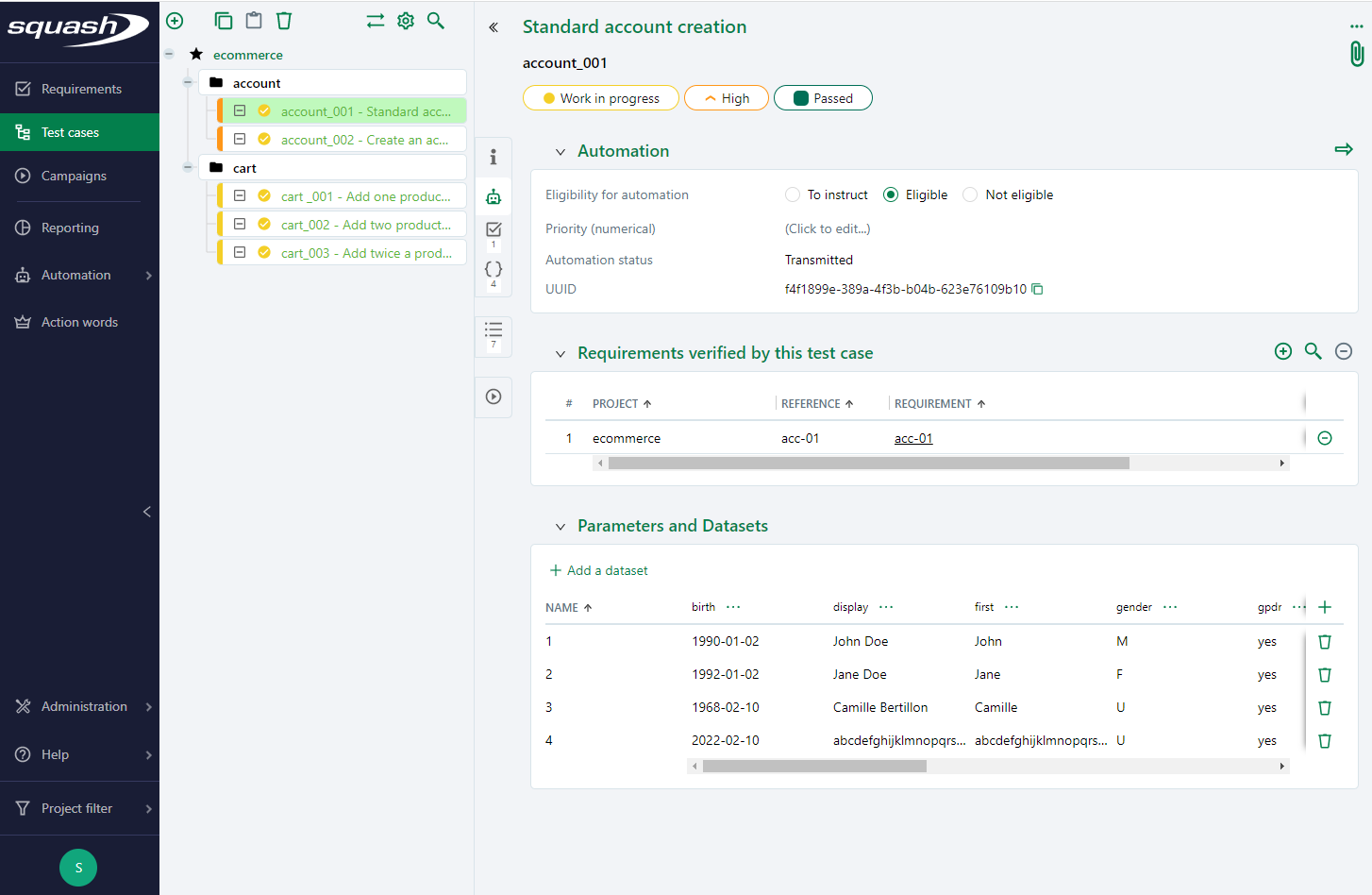This screenshot has width=1372, height=895.
Task: Open the acc-01 requirement link
Action: 912,438
